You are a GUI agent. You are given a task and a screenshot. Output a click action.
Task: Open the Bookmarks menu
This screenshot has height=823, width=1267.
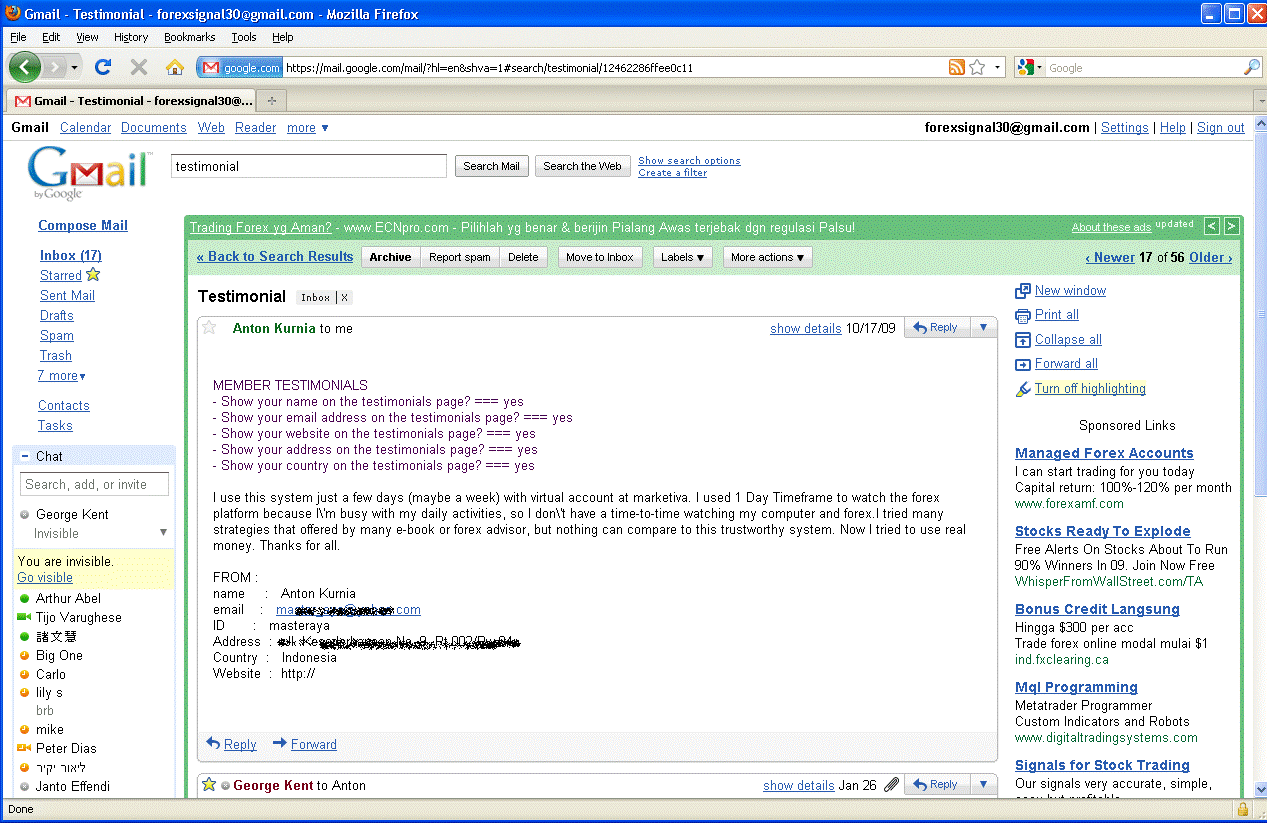[x=190, y=37]
